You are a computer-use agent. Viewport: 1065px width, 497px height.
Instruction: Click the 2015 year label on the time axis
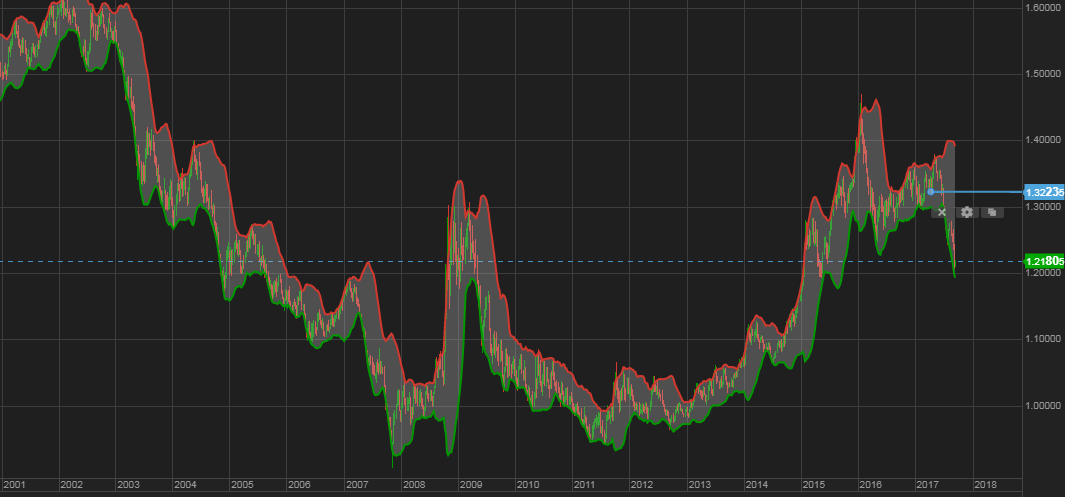pyautogui.click(x=813, y=485)
